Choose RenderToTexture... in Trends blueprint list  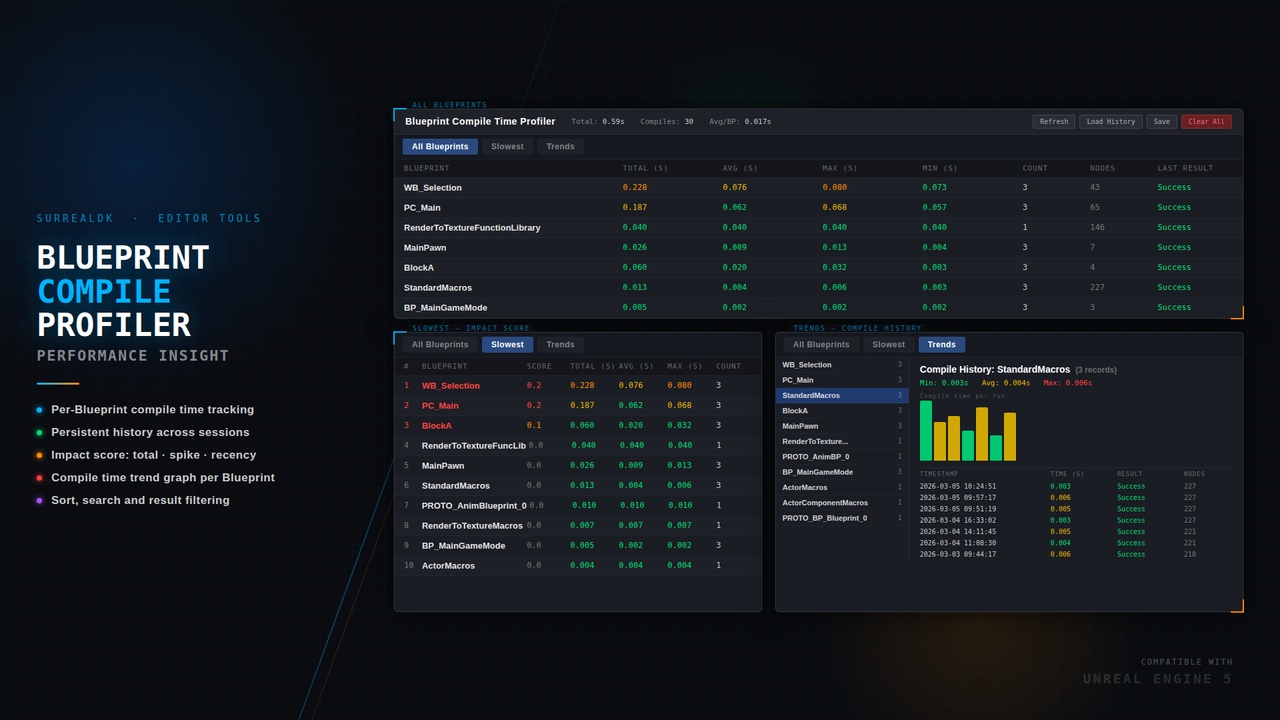click(842, 441)
